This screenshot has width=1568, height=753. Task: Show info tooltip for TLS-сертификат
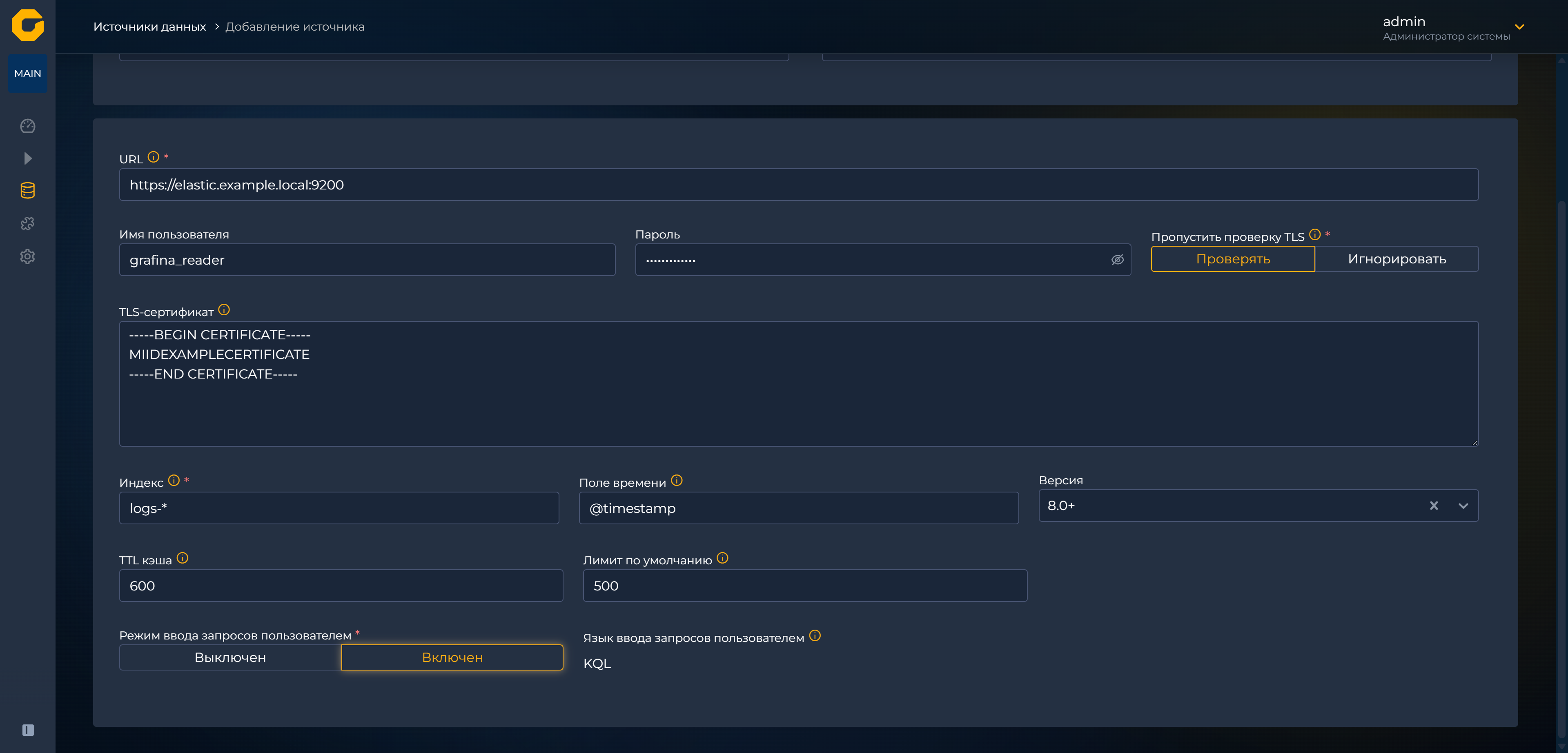pyautogui.click(x=224, y=310)
